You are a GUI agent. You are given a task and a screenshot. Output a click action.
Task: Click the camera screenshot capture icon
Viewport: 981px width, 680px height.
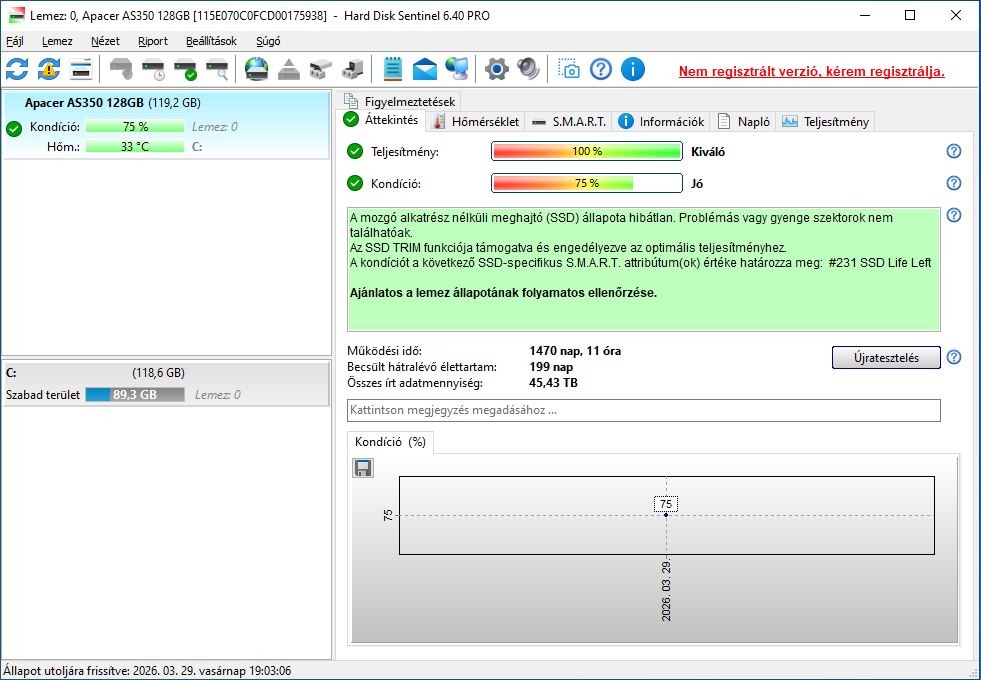569,69
